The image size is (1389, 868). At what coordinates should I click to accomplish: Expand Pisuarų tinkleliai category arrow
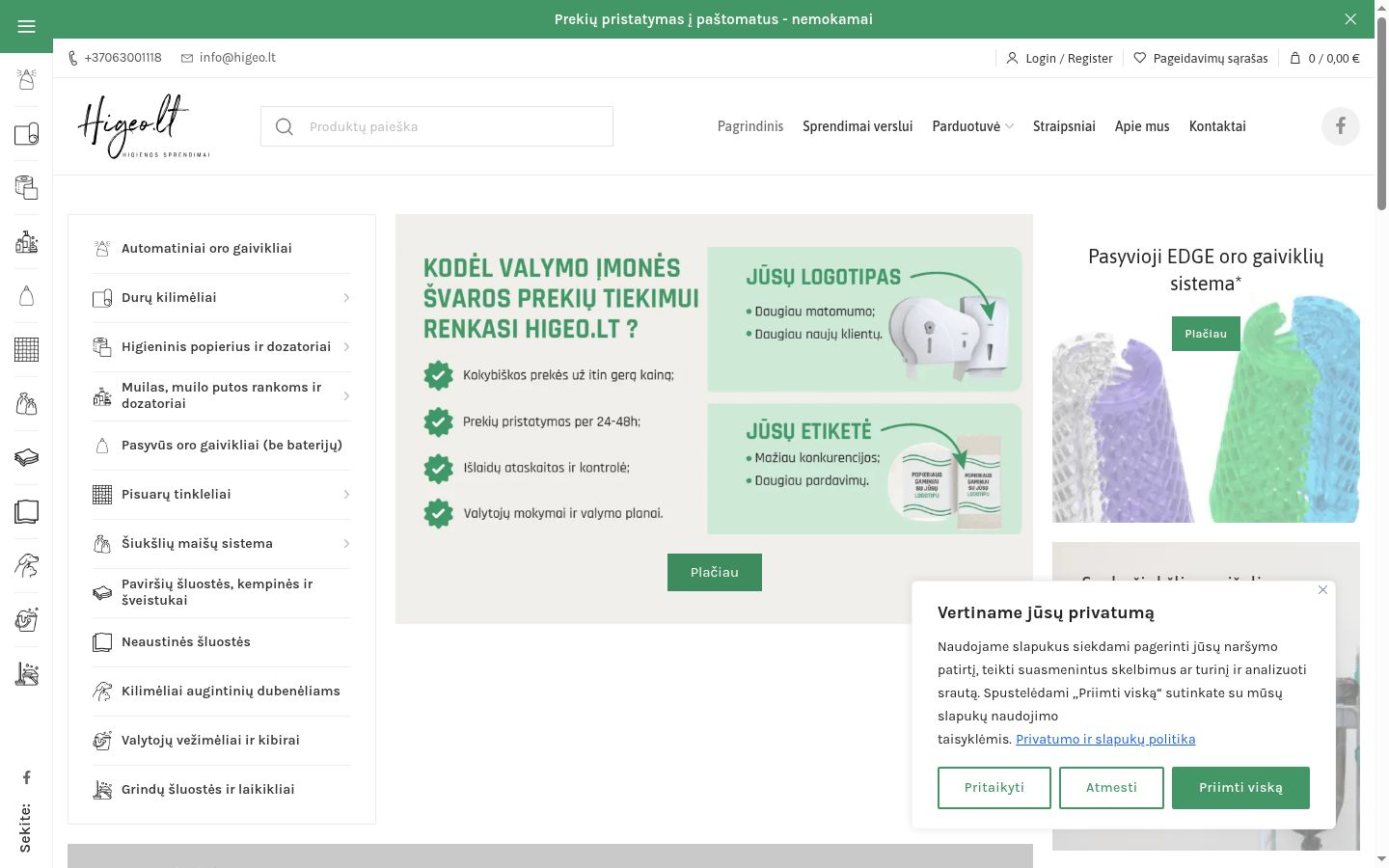pos(346,495)
